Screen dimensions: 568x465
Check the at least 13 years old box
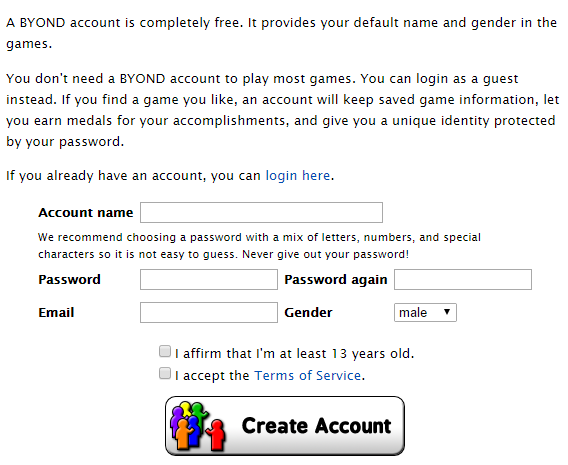[165, 351]
